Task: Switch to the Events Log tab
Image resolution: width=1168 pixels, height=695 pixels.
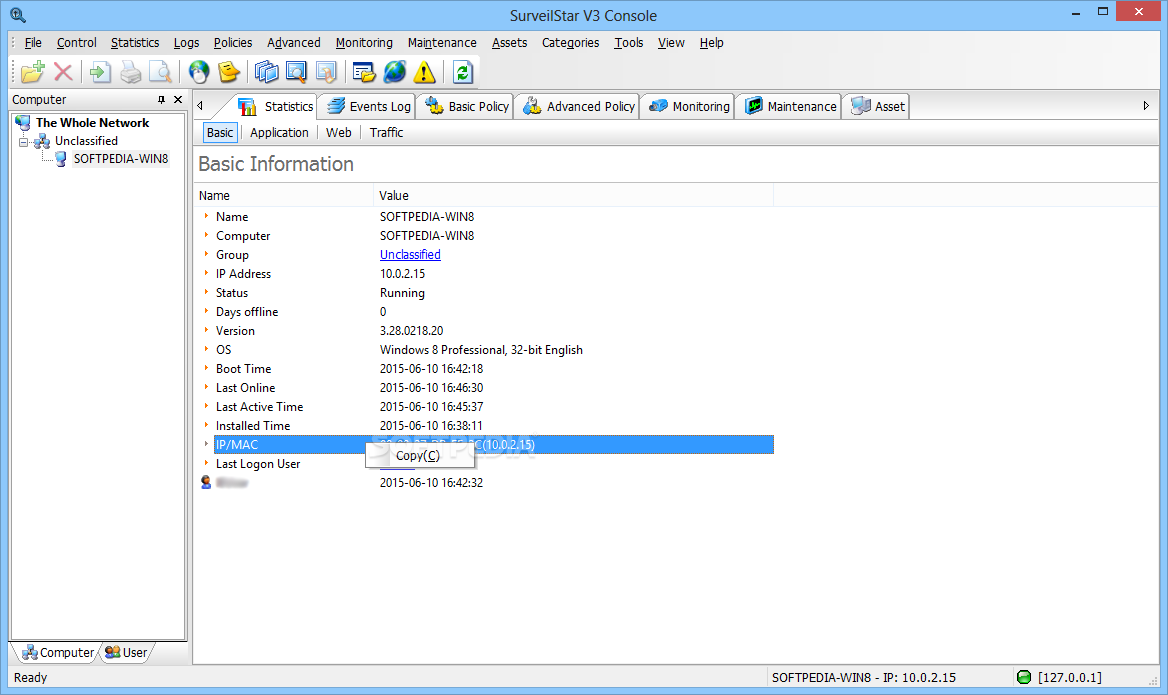Action: click(369, 107)
